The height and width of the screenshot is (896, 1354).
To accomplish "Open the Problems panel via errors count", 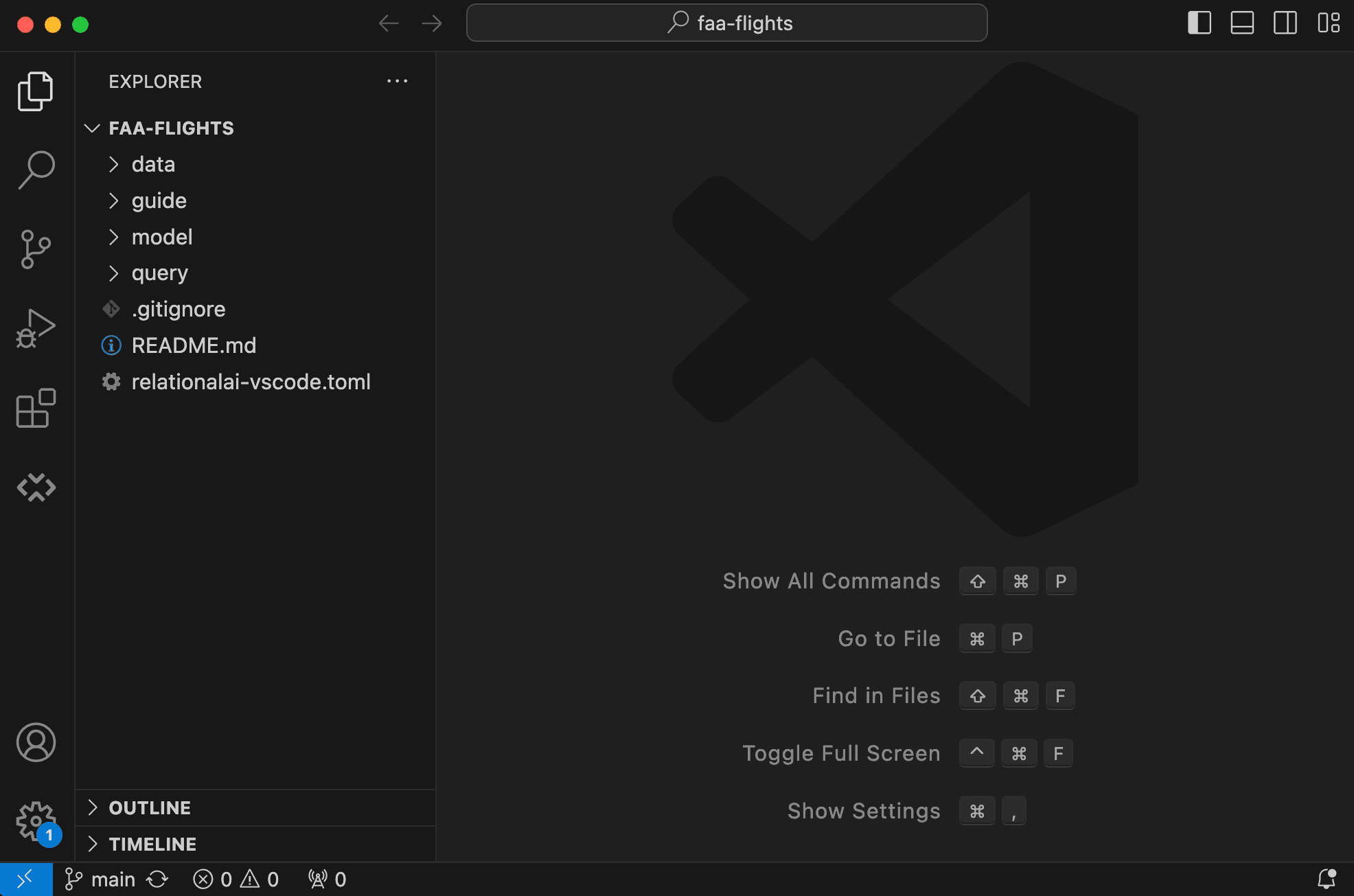I will (x=212, y=880).
